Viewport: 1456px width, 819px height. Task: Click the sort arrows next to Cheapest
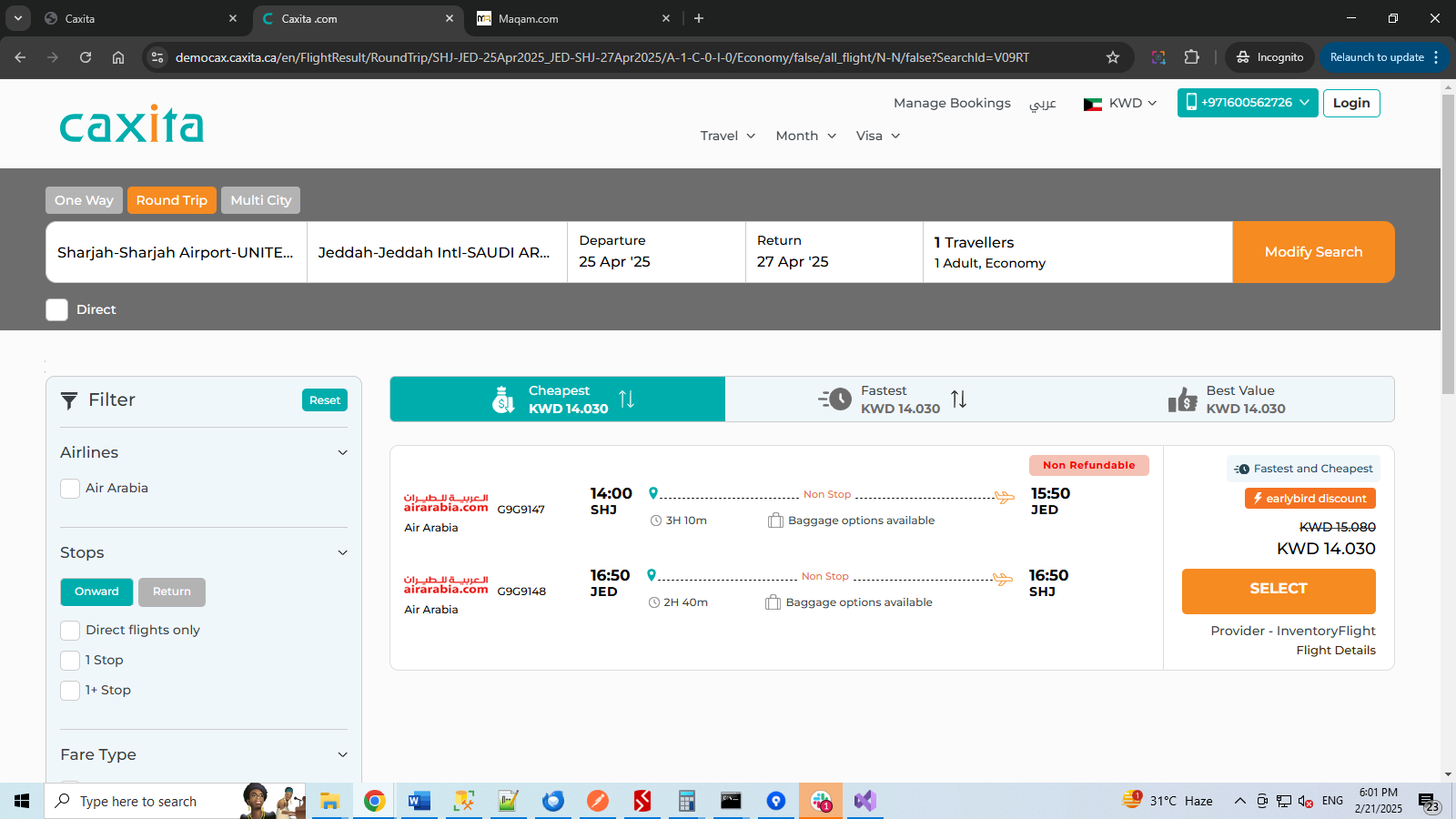626,399
